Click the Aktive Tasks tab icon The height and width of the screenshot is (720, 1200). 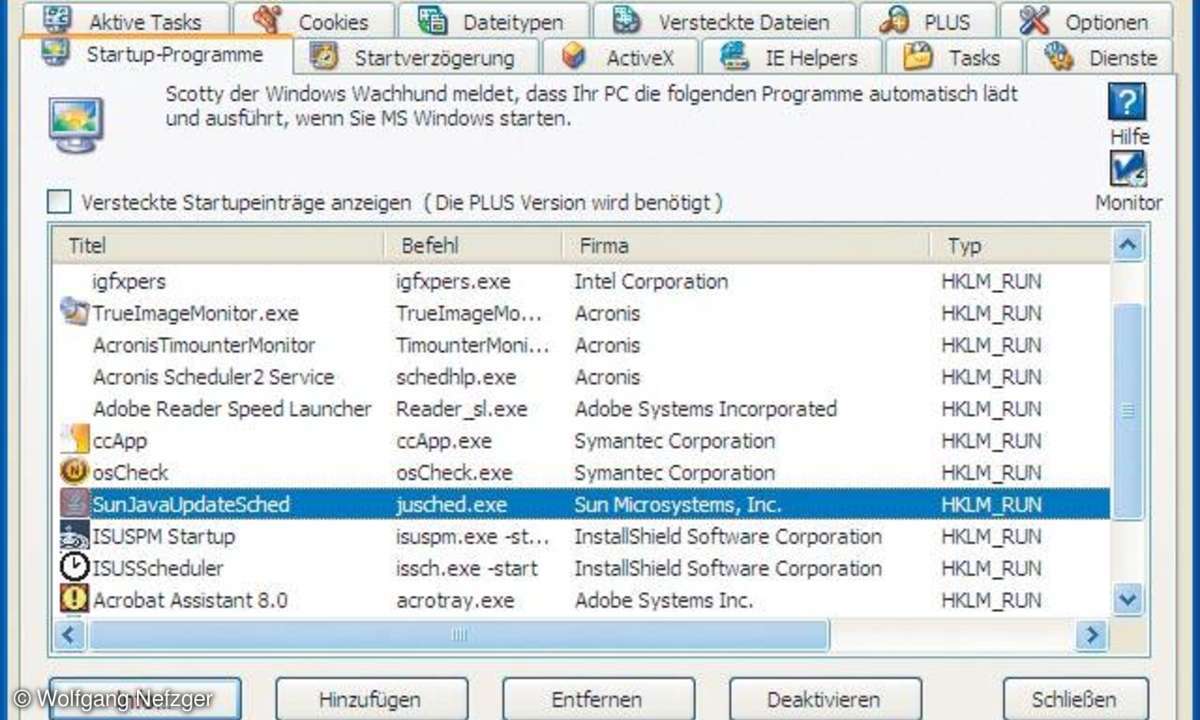[x=59, y=19]
